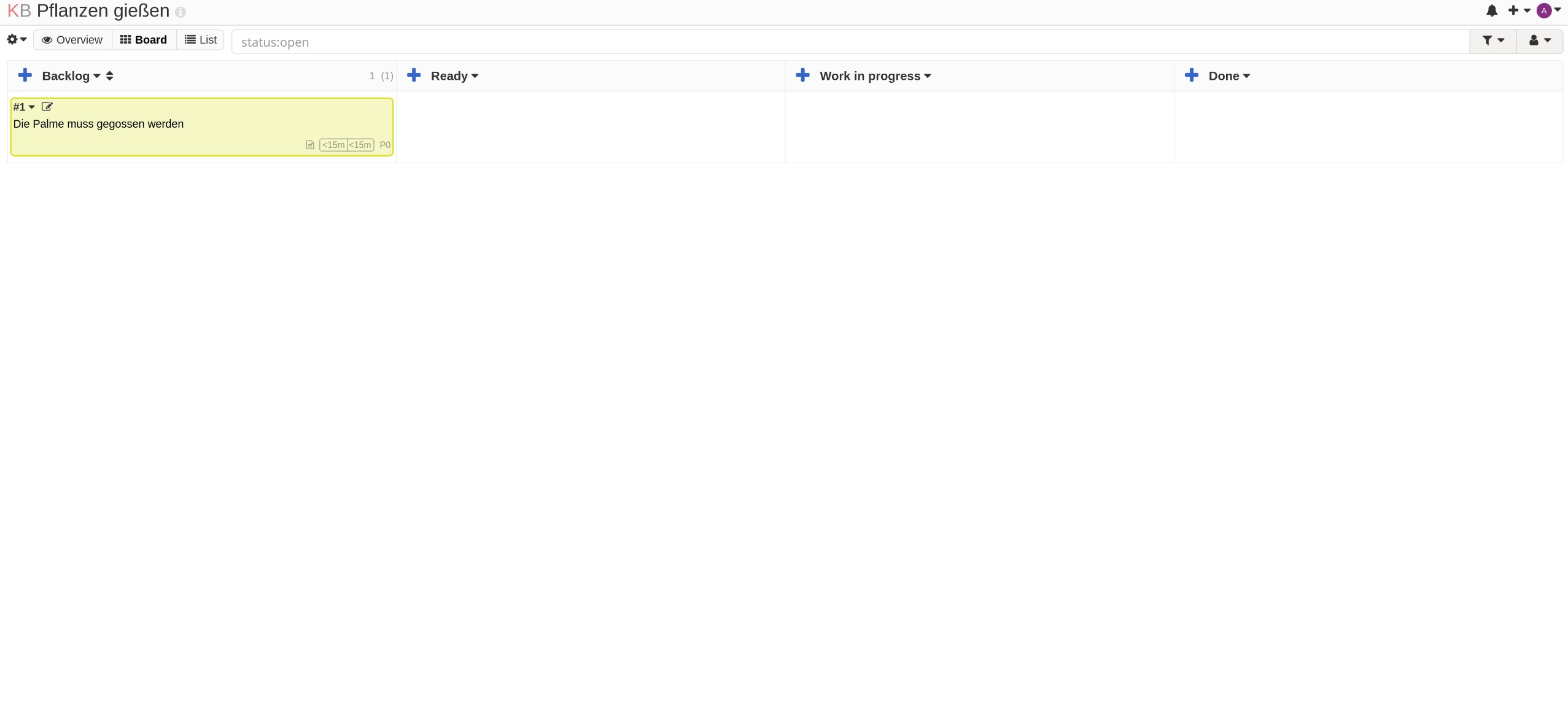The image size is (1568, 723).
Task: Open task Die Palme muss gegossen werden
Action: [x=98, y=124]
